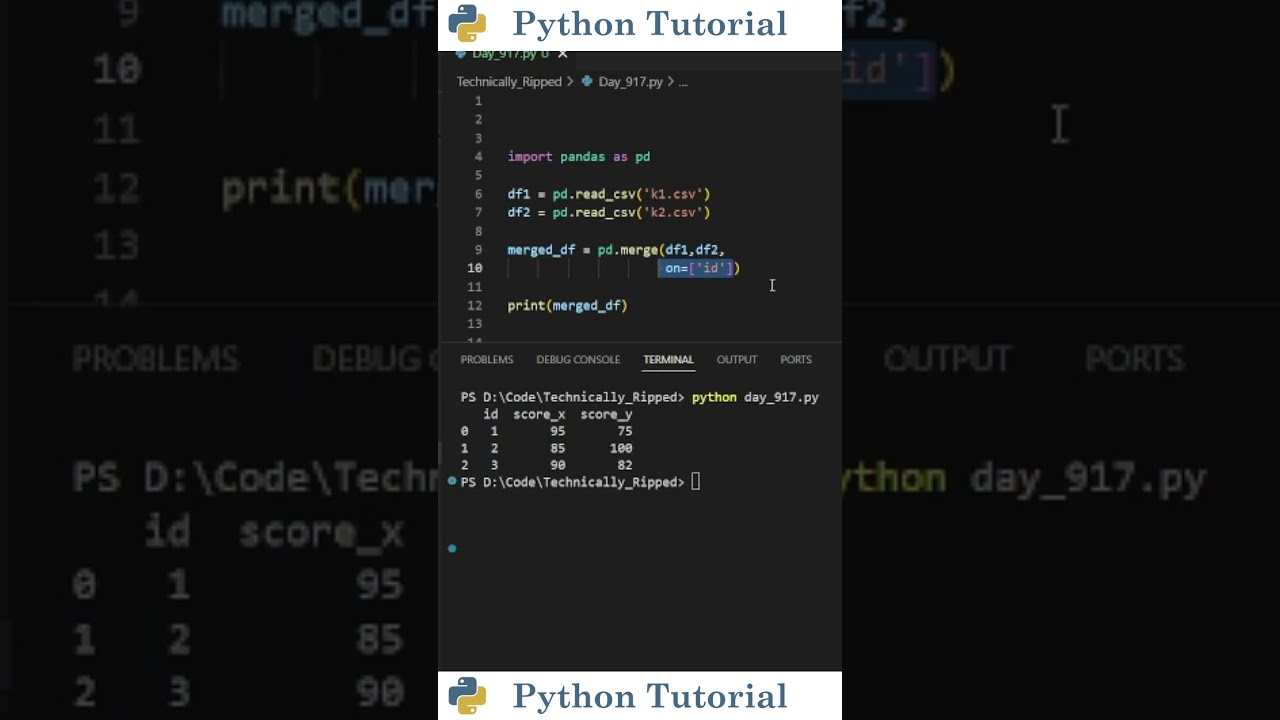Click the value 95 in terminal output

[557, 432]
